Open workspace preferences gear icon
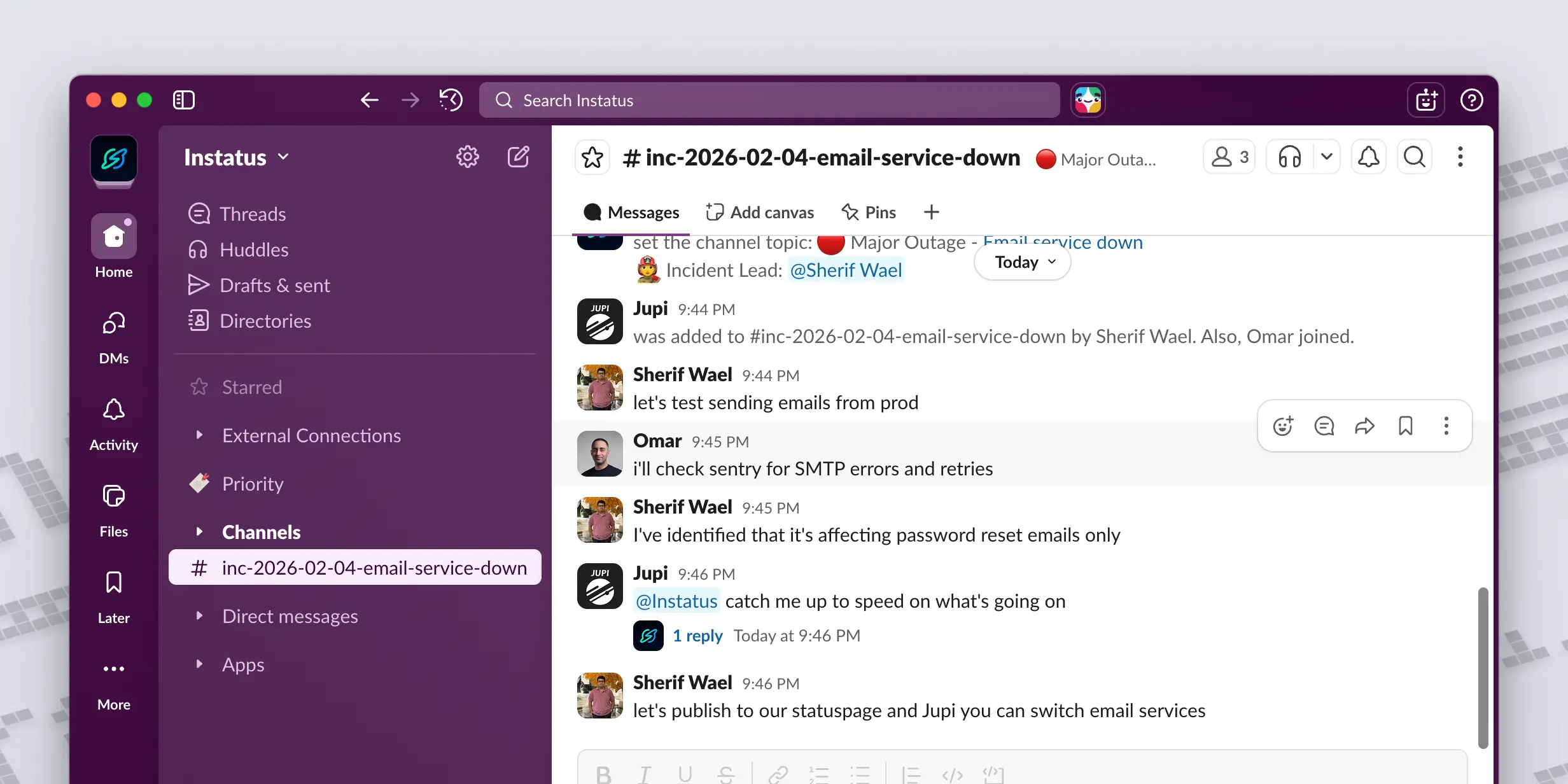 click(x=467, y=157)
